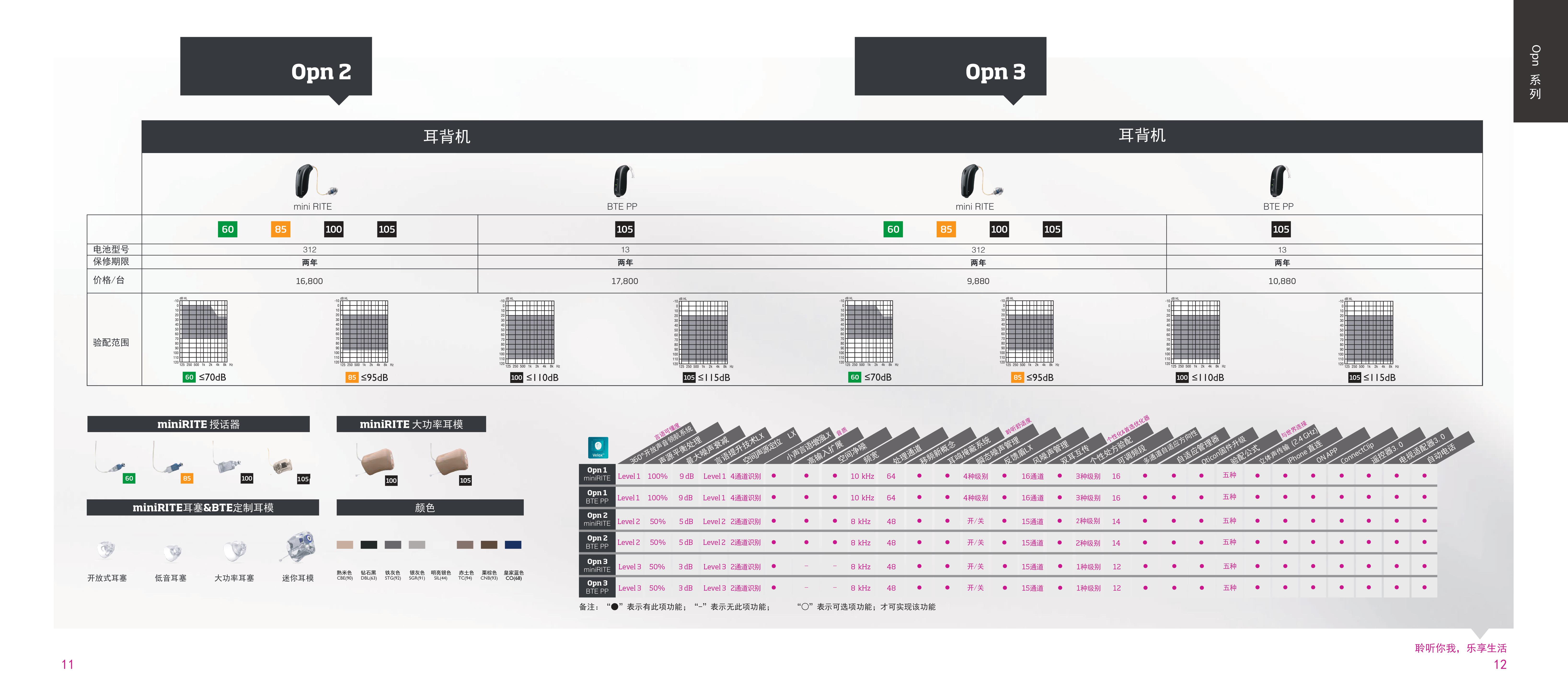Click the Opn 2 BTE PP feature row label
This screenshot has height=696, width=1568.
click(x=597, y=542)
